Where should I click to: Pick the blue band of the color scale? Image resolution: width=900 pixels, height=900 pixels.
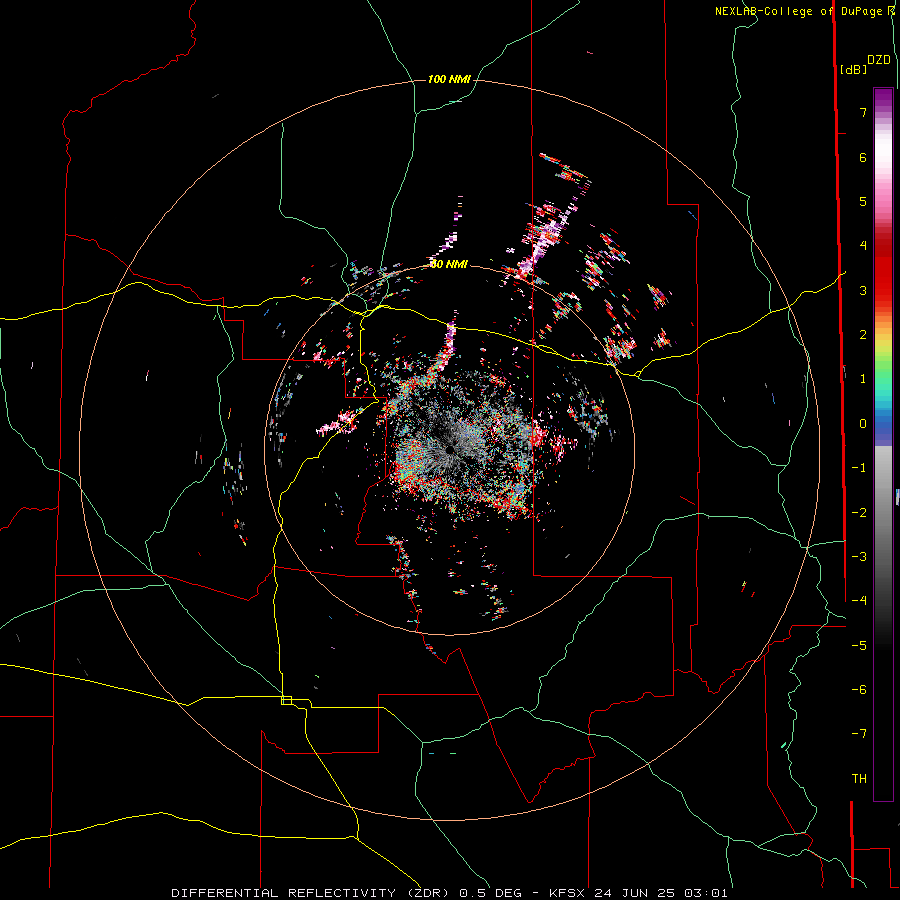coord(883,425)
